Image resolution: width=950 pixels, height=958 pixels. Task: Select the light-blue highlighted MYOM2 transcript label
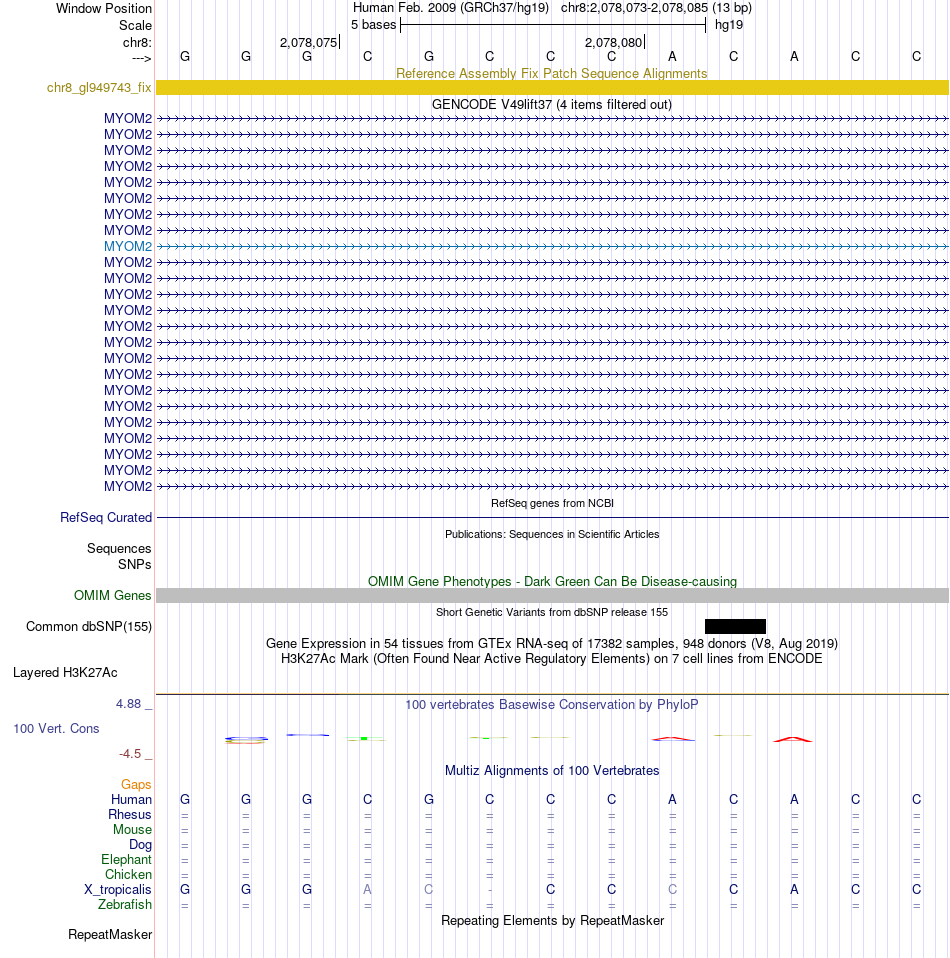tap(128, 246)
